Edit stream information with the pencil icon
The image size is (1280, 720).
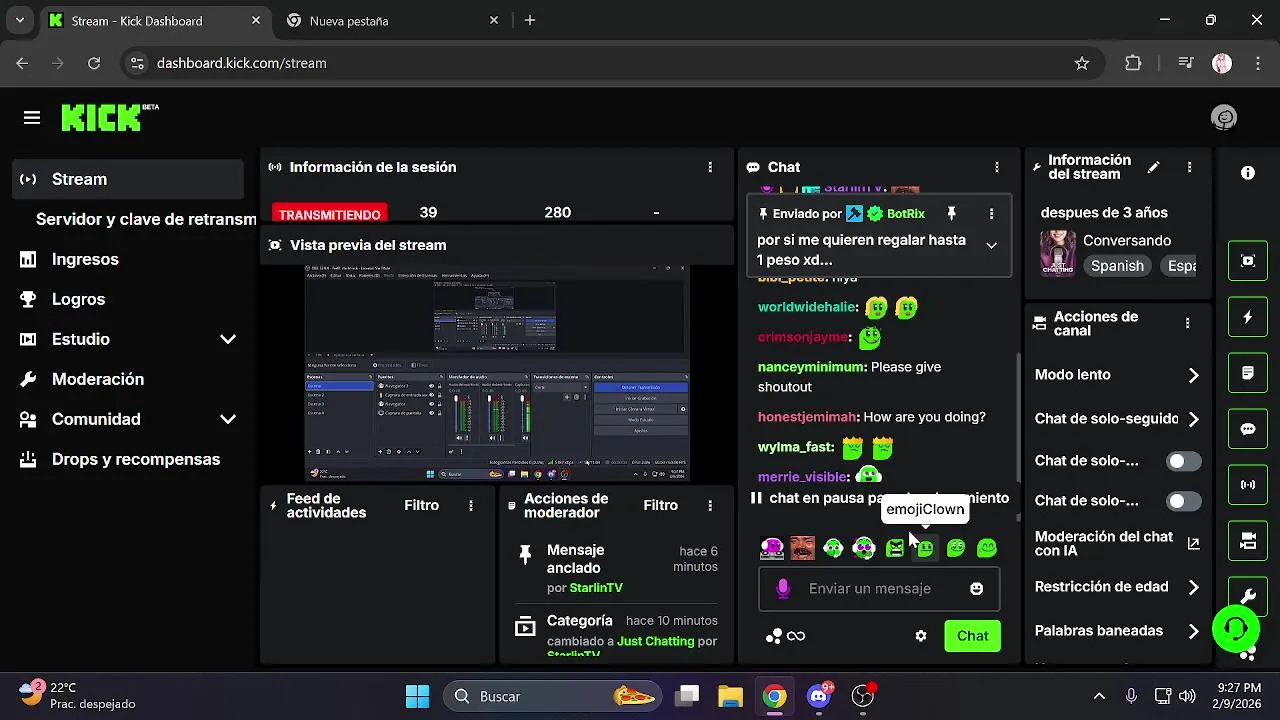click(x=1154, y=168)
